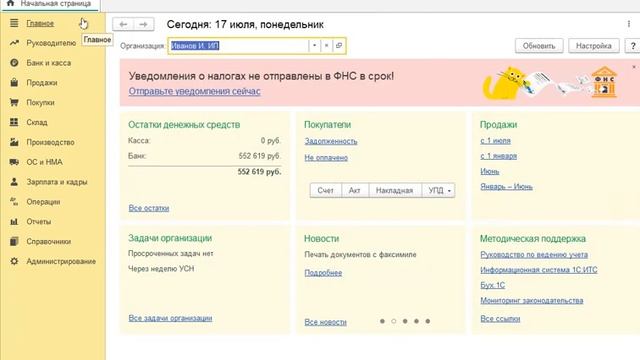640x360 pixels.
Task: Select the last news pagination dot
Action: coord(428,321)
